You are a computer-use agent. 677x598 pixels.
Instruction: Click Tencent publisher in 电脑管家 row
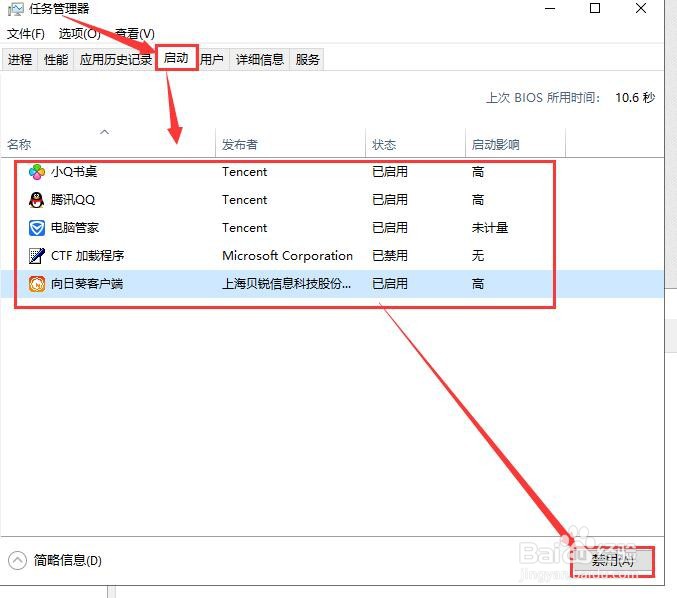coord(245,228)
